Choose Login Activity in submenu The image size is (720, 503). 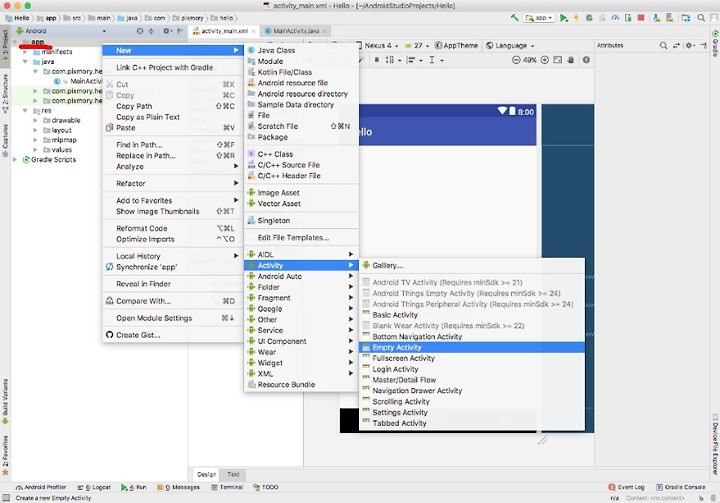pyautogui.click(x=472, y=369)
